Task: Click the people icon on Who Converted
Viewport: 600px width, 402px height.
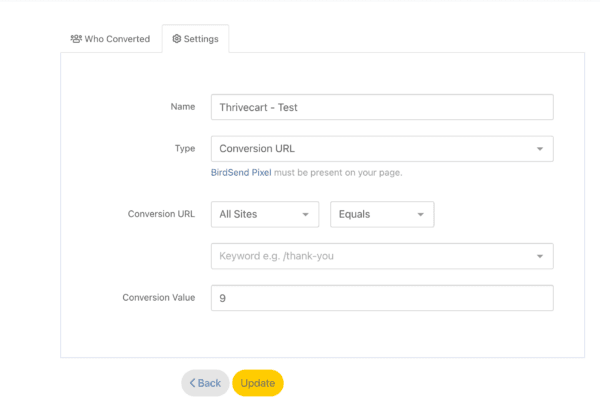Action: (76, 39)
